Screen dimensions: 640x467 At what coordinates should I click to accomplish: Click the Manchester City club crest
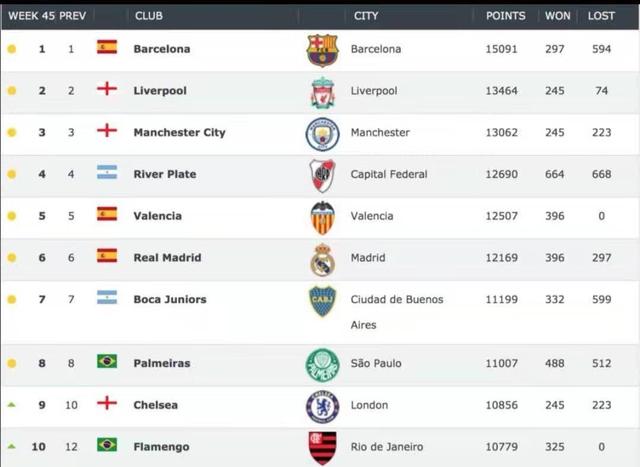point(322,133)
